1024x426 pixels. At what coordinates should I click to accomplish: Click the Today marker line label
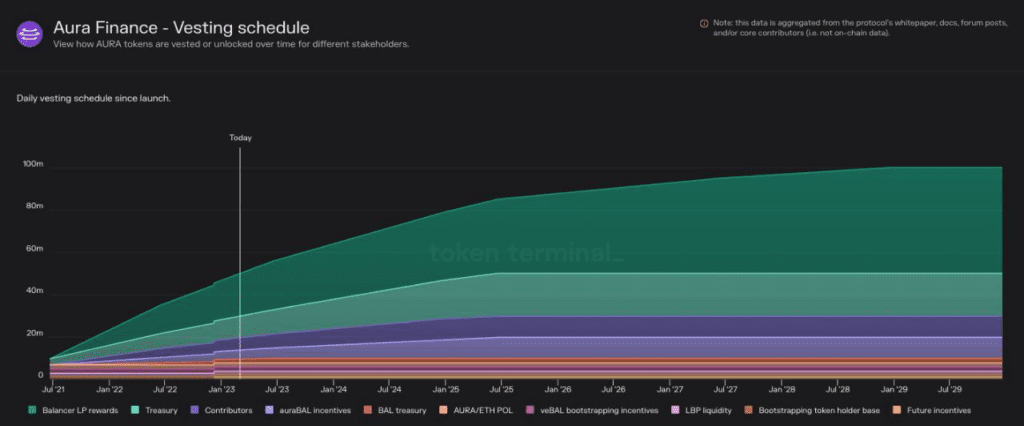click(240, 138)
